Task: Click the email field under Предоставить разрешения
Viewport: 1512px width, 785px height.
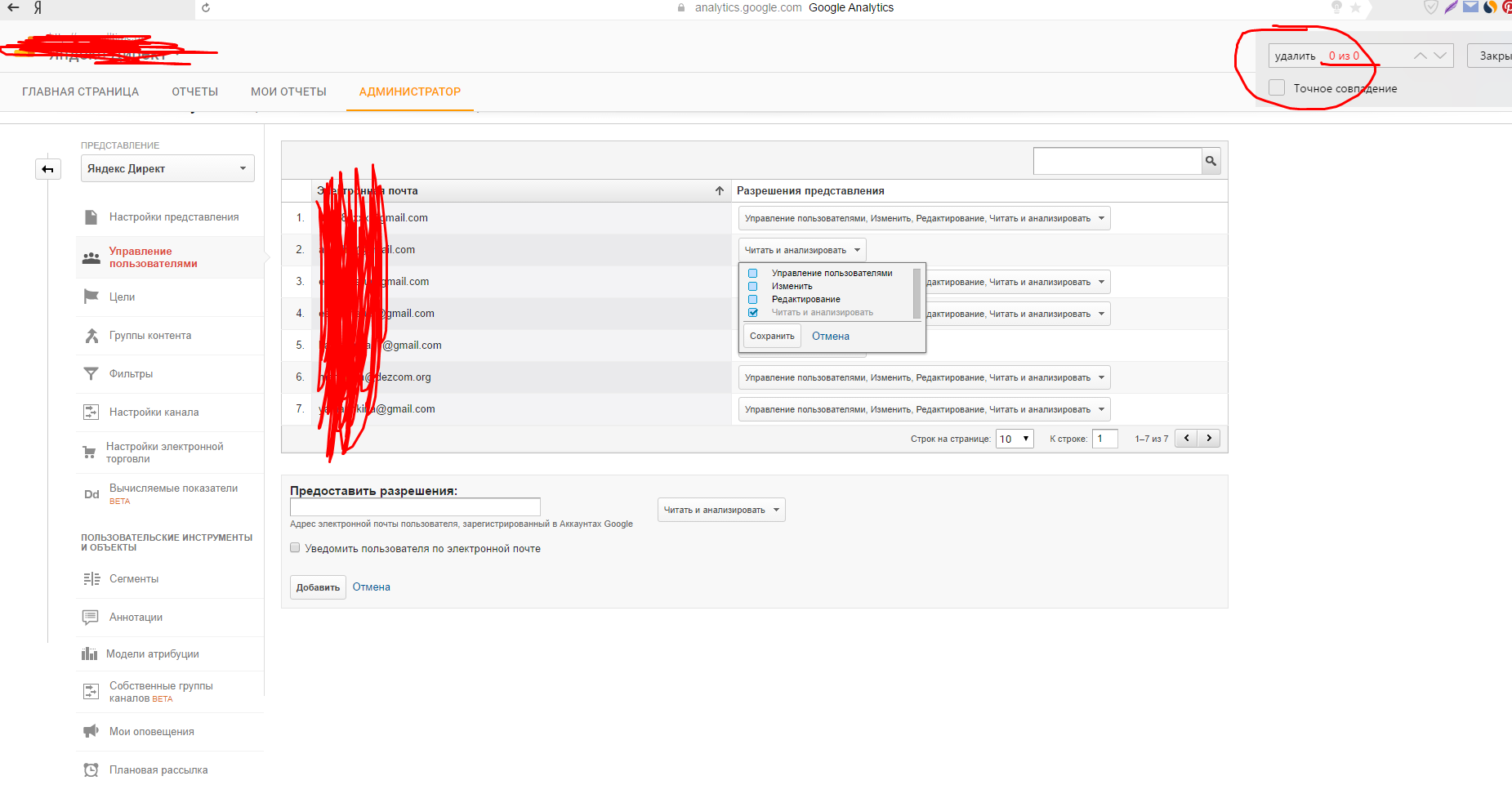Action: [x=415, y=507]
